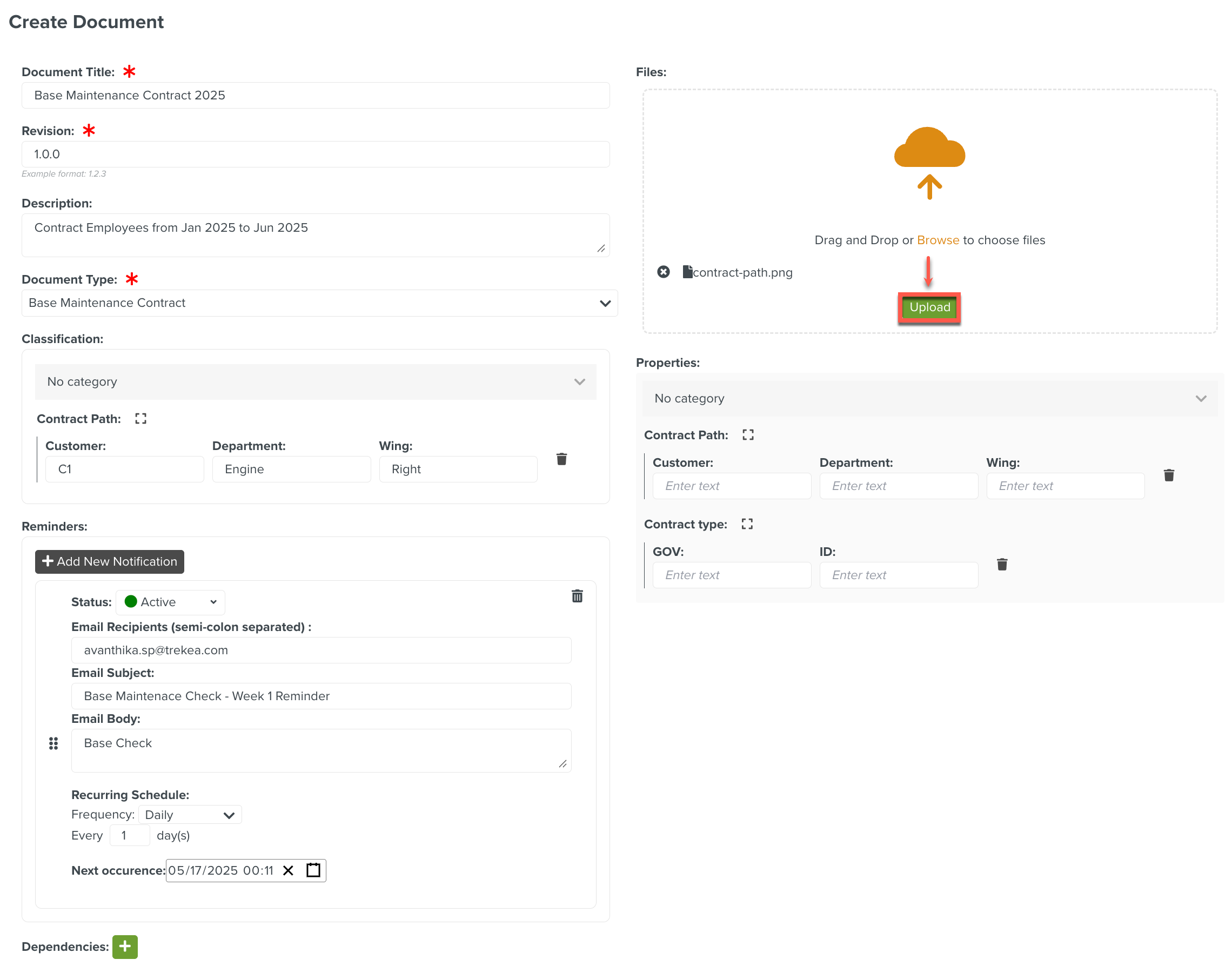Delete Properties Contract Path row
The height and width of the screenshot is (973, 1232).
pos(1168,475)
